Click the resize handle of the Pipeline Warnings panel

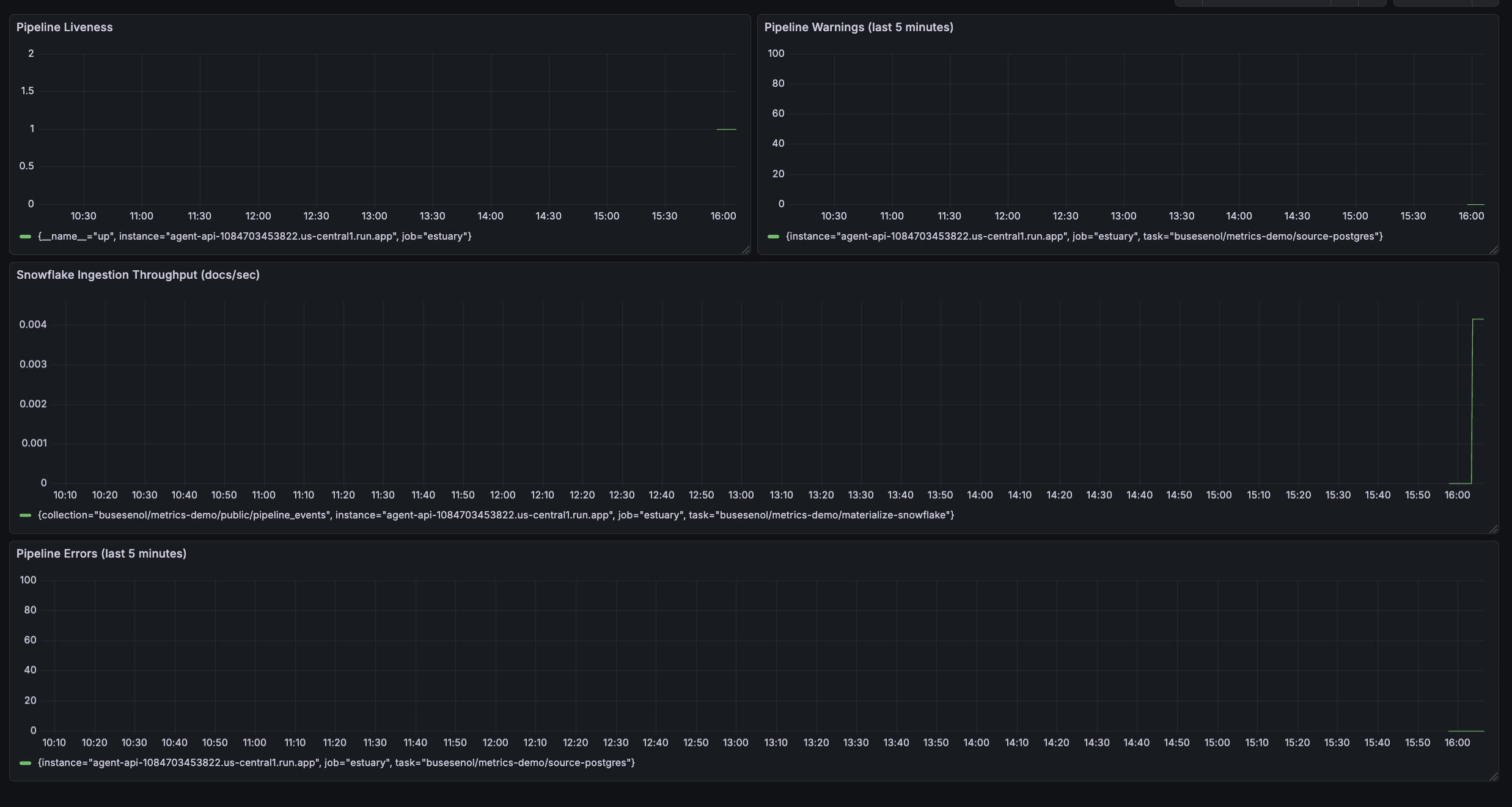tap(1494, 250)
